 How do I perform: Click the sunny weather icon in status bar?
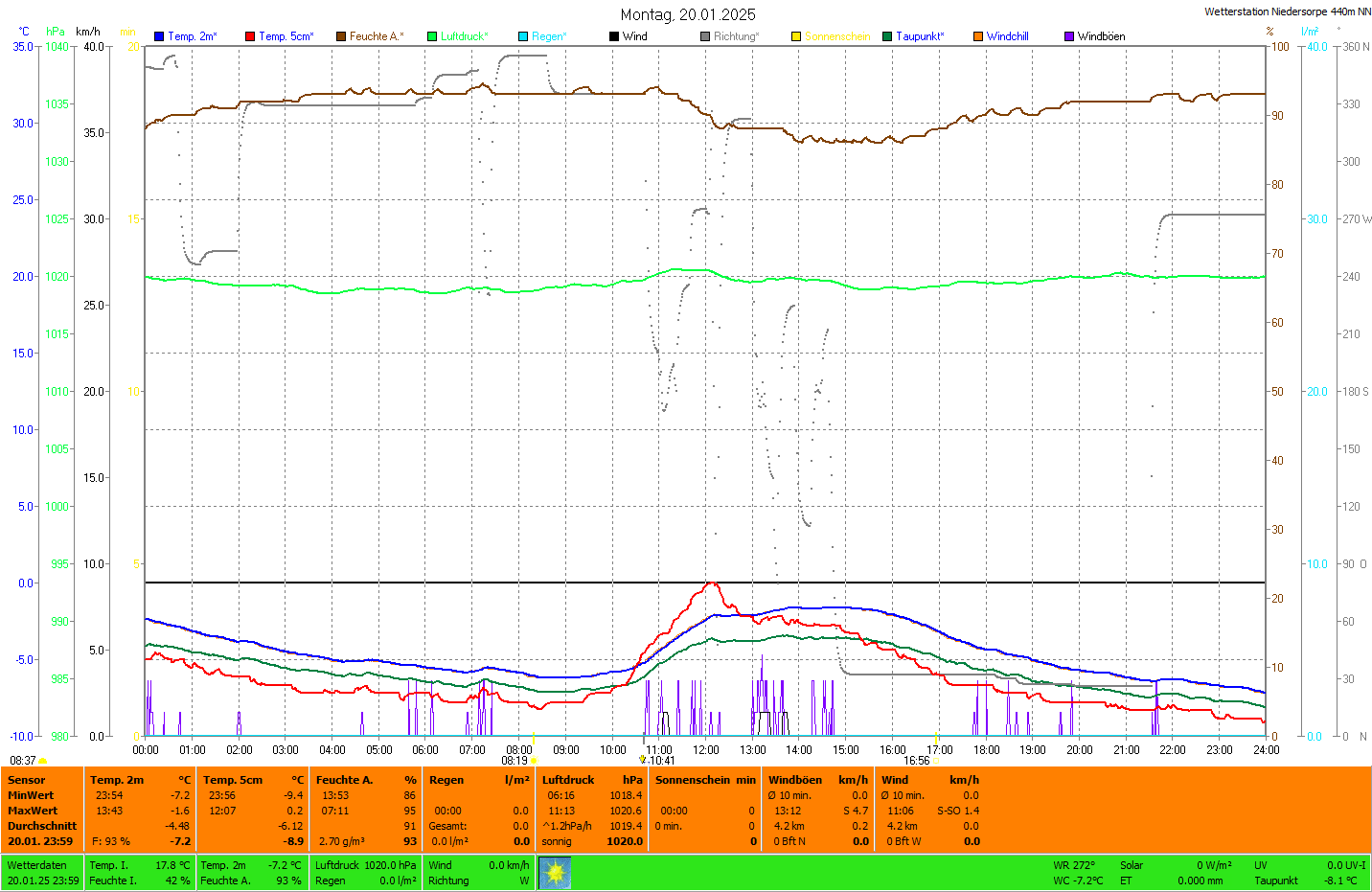(555, 873)
